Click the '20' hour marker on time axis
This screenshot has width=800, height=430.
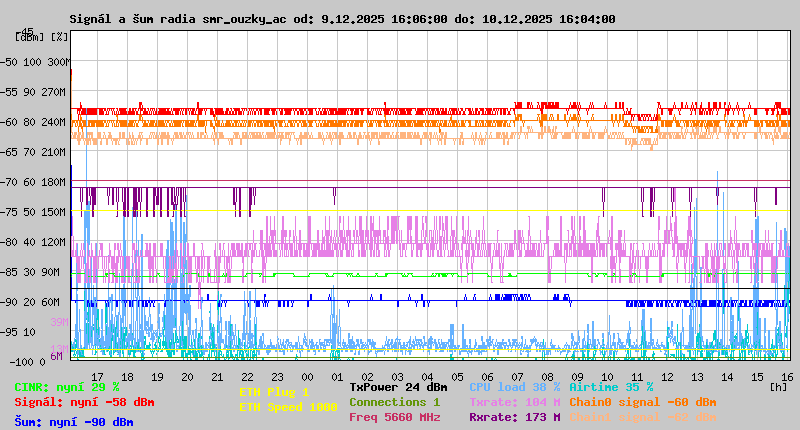[187, 377]
